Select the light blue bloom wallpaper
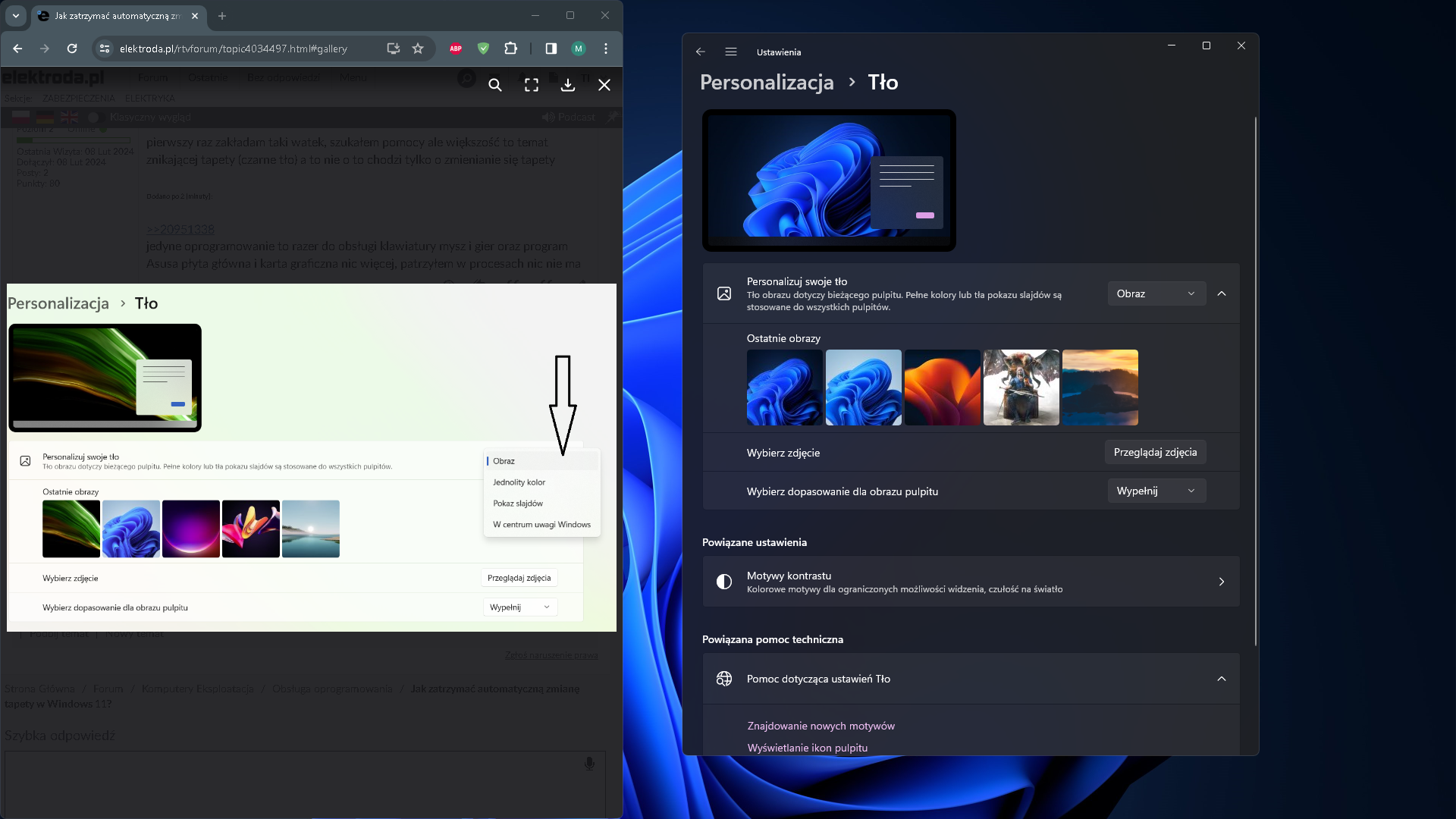The width and height of the screenshot is (1456, 819). point(864,388)
